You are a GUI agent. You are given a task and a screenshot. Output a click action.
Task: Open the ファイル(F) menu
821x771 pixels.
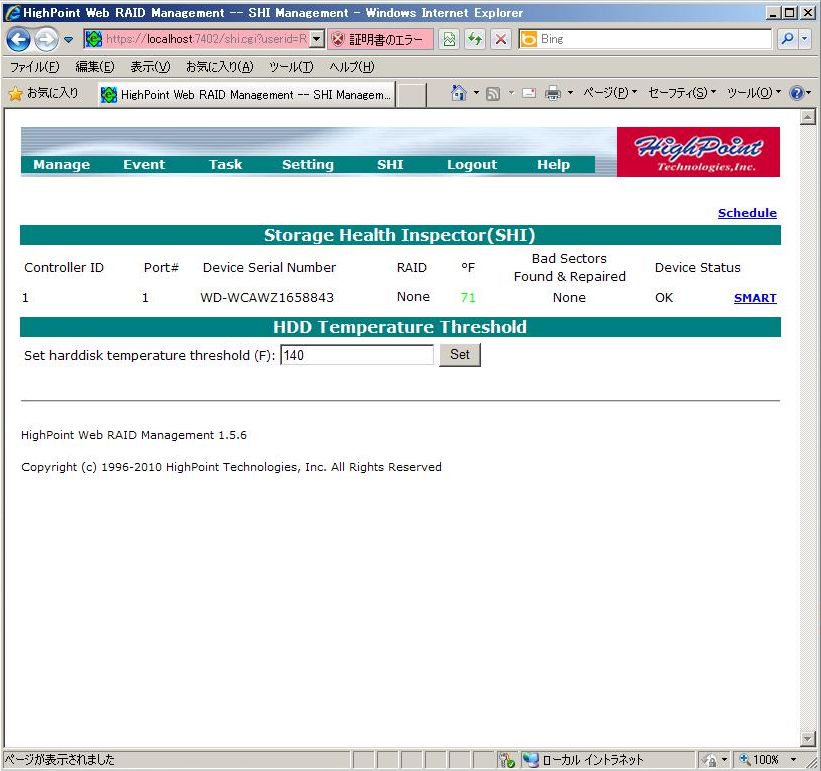pyautogui.click(x=35, y=67)
